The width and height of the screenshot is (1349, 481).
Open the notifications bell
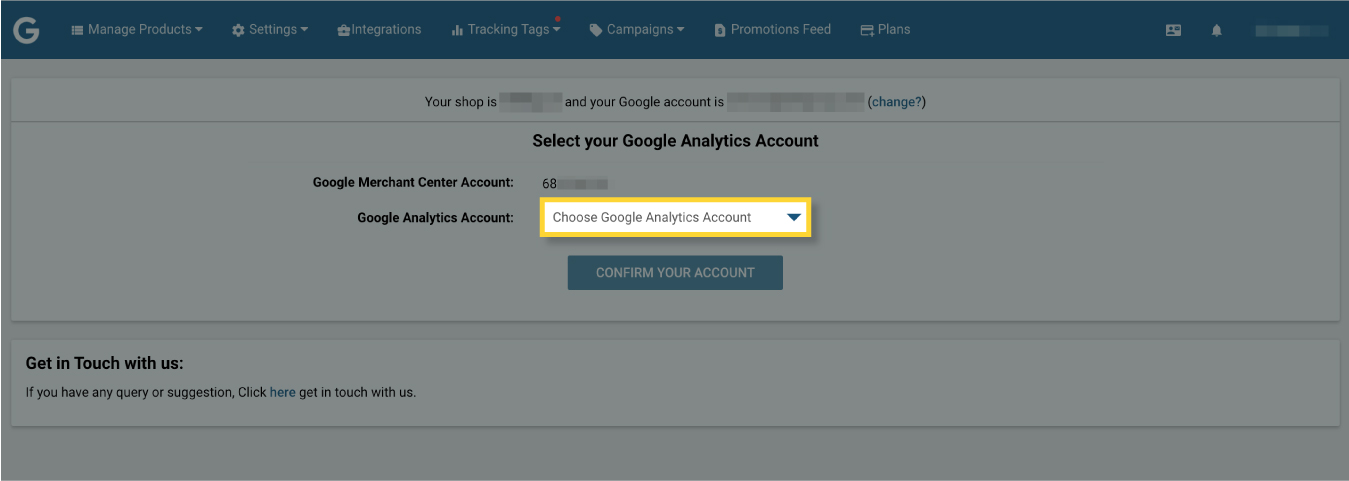coord(1217,30)
